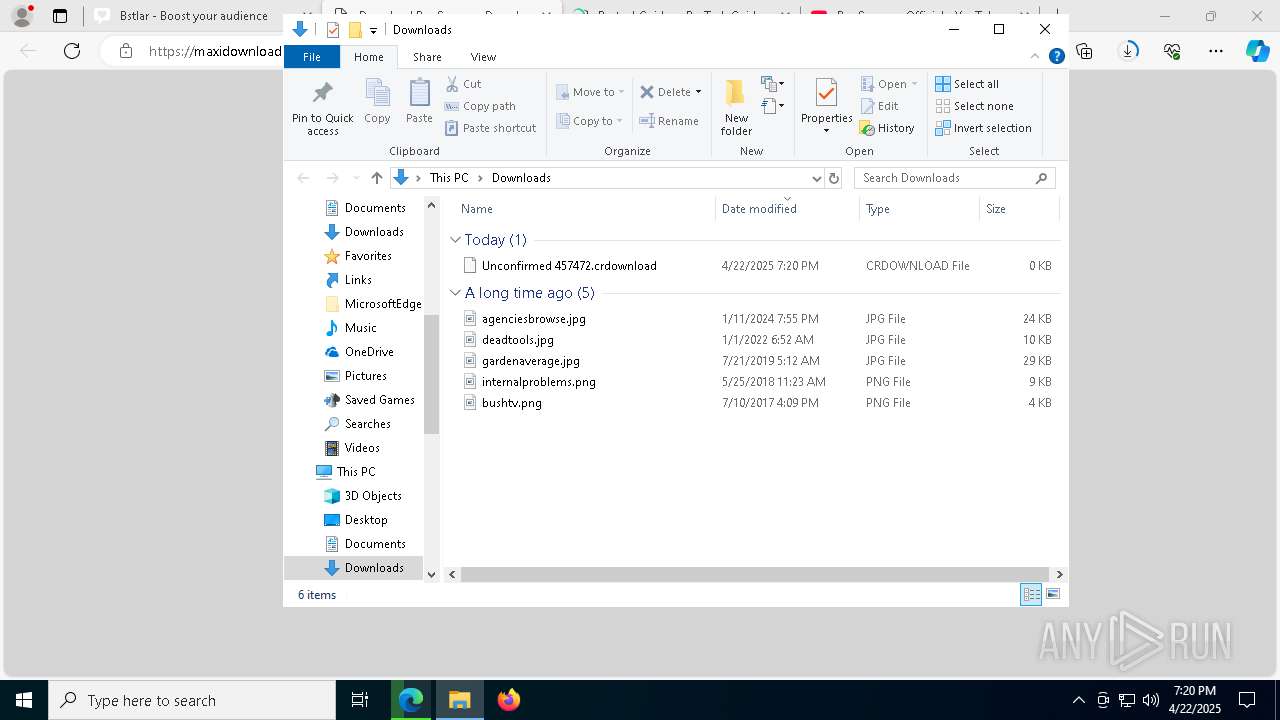Select agenciesbrowse.jpg file

tap(534, 319)
